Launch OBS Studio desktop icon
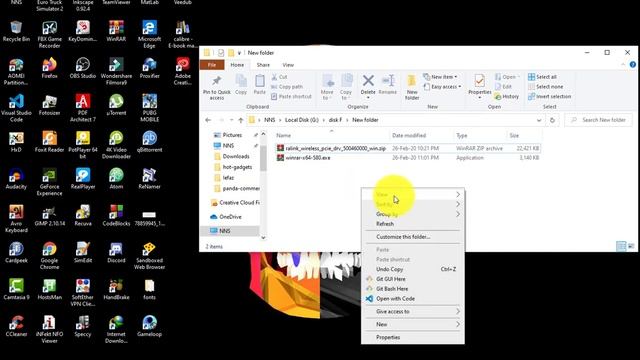The height and width of the screenshot is (360, 640). pos(83,68)
